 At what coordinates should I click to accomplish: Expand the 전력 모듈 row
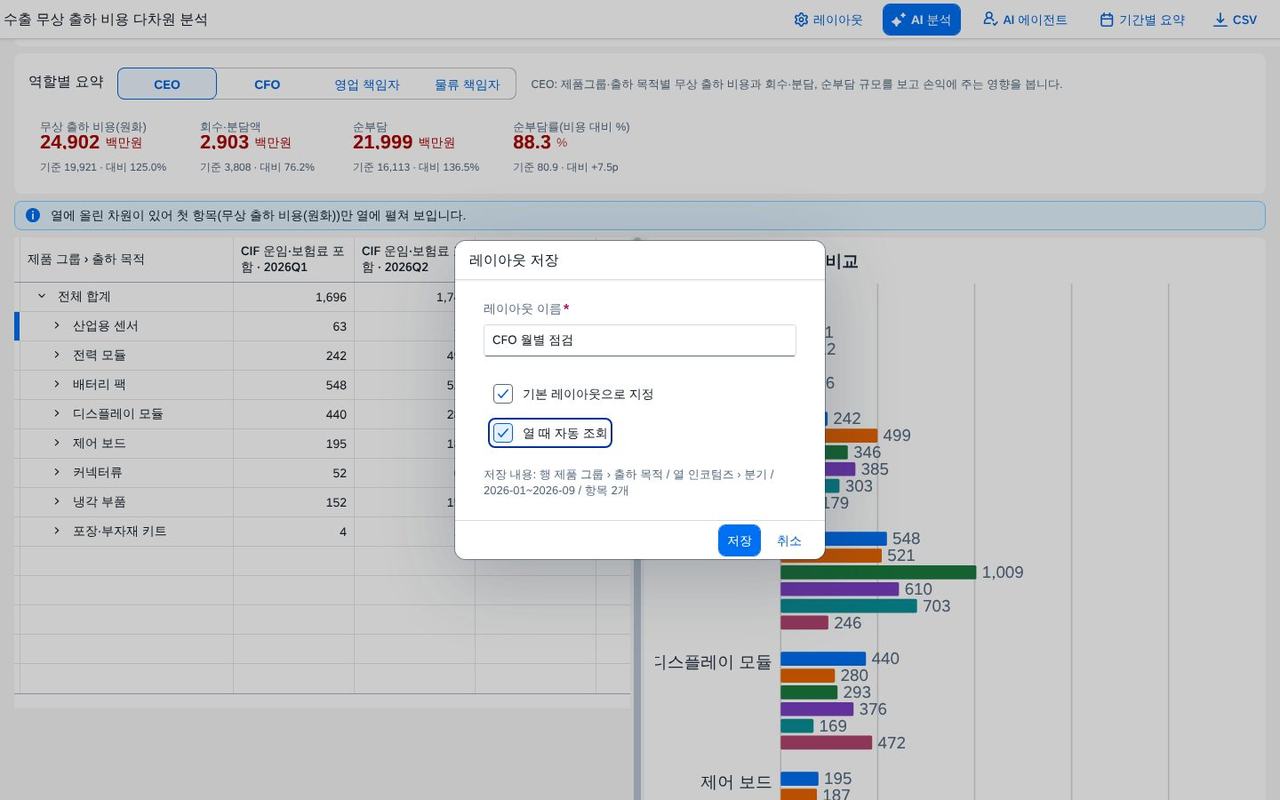tap(57, 355)
